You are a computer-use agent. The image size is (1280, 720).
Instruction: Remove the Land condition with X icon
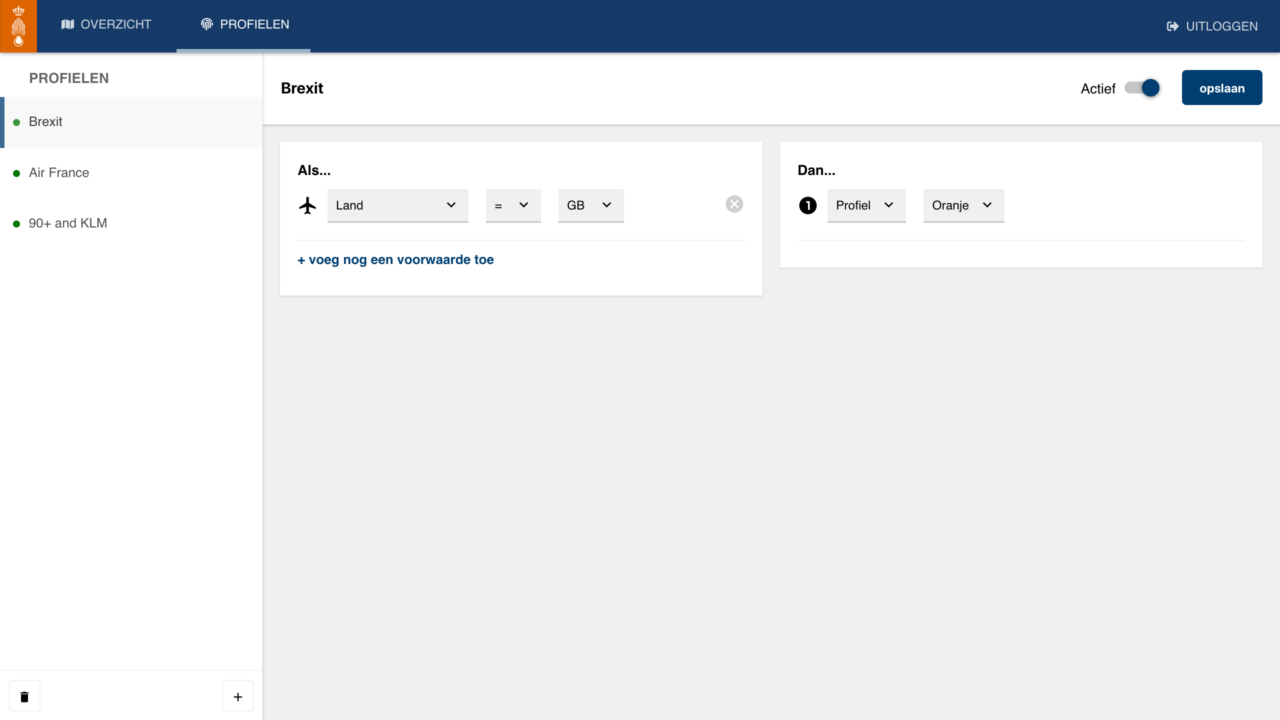[x=734, y=204]
